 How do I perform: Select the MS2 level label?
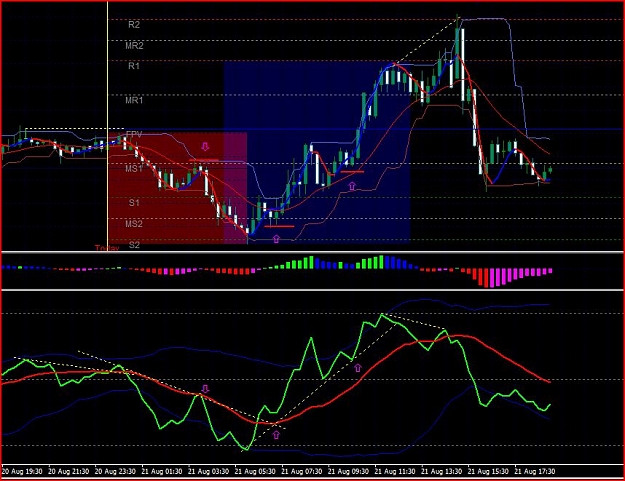click(x=134, y=224)
